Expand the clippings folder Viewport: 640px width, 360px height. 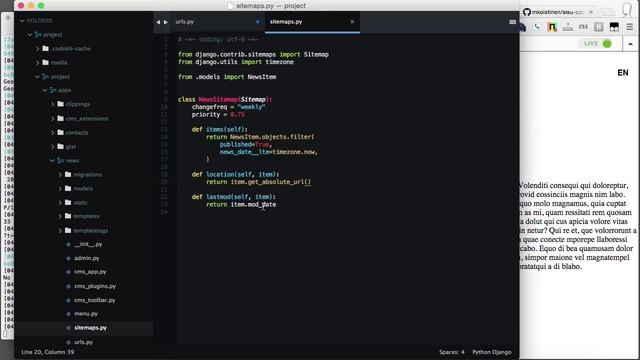(53, 104)
